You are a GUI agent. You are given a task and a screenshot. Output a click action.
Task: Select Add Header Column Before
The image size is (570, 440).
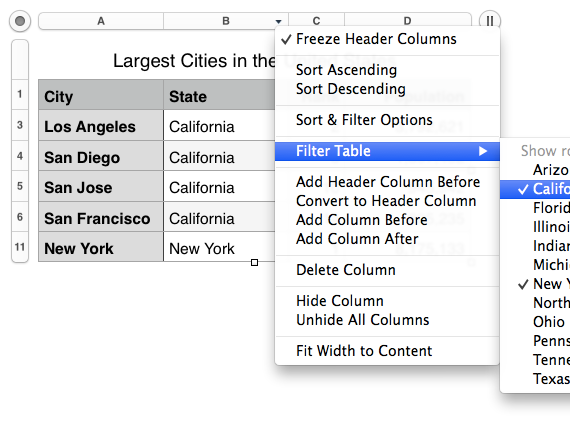pos(388,182)
